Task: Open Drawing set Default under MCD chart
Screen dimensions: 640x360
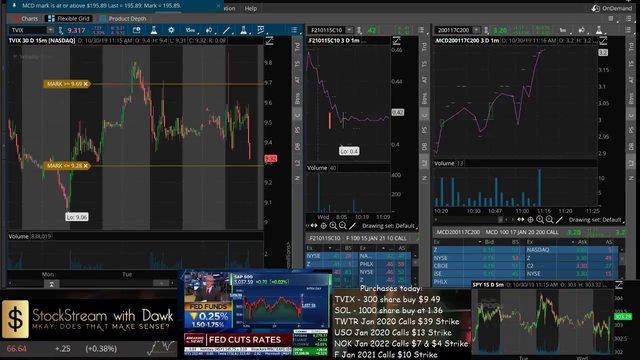Action: click(597, 220)
